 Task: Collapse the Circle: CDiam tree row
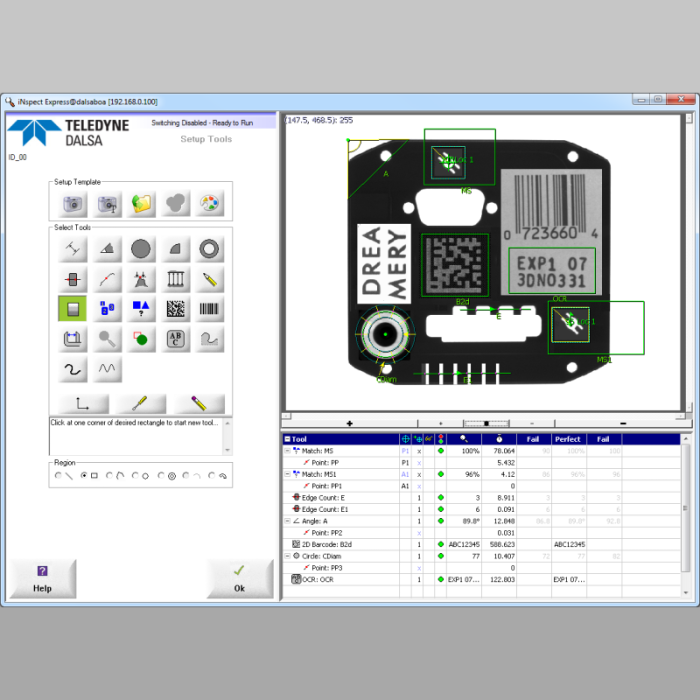(x=288, y=556)
